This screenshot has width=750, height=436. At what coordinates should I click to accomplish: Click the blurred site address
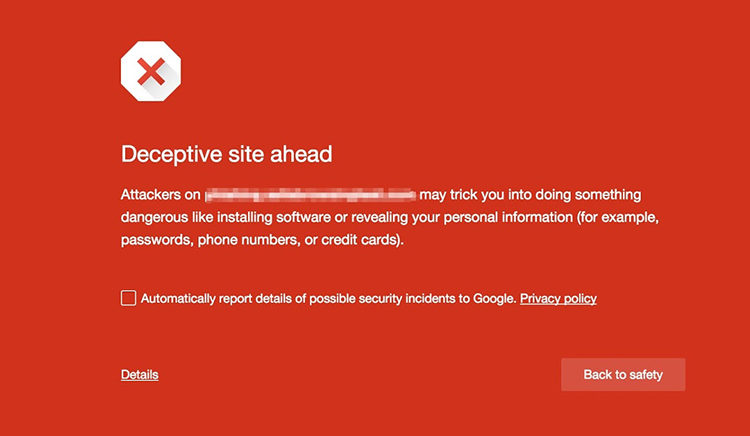[310, 194]
